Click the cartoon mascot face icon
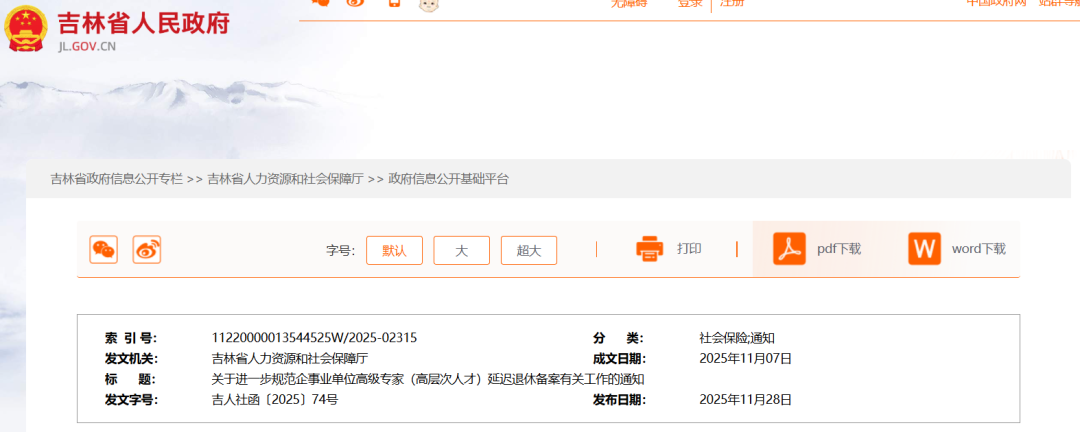The width and height of the screenshot is (1080, 432). click(x=429, y=4)
